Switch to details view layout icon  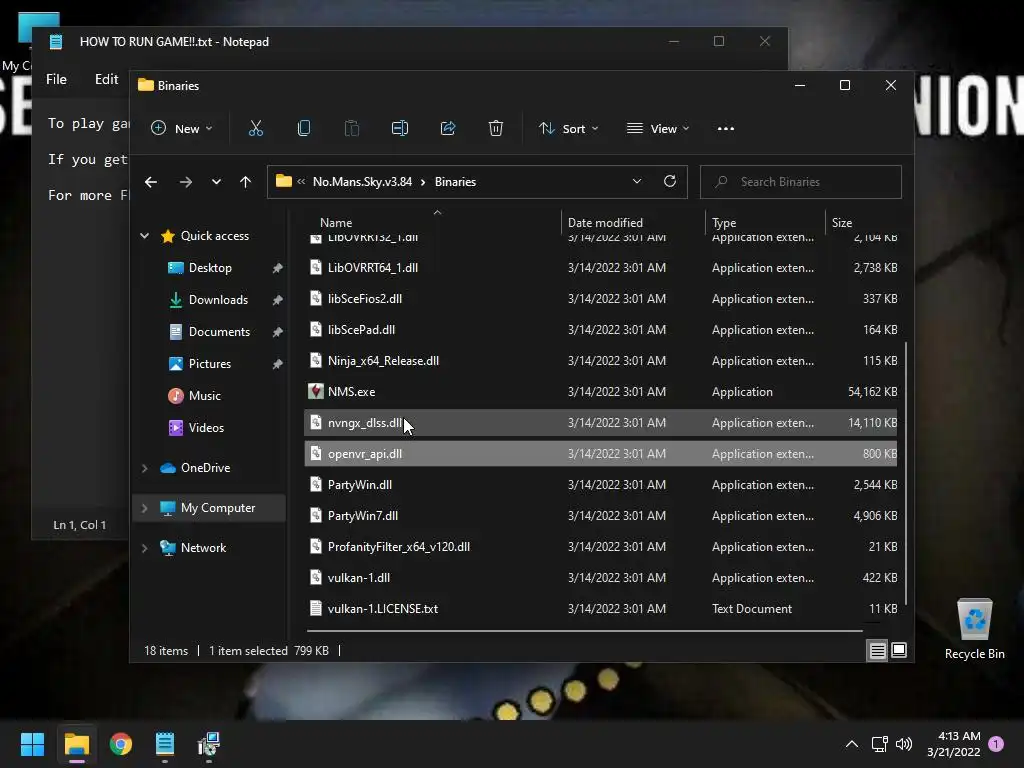(877, 650)
